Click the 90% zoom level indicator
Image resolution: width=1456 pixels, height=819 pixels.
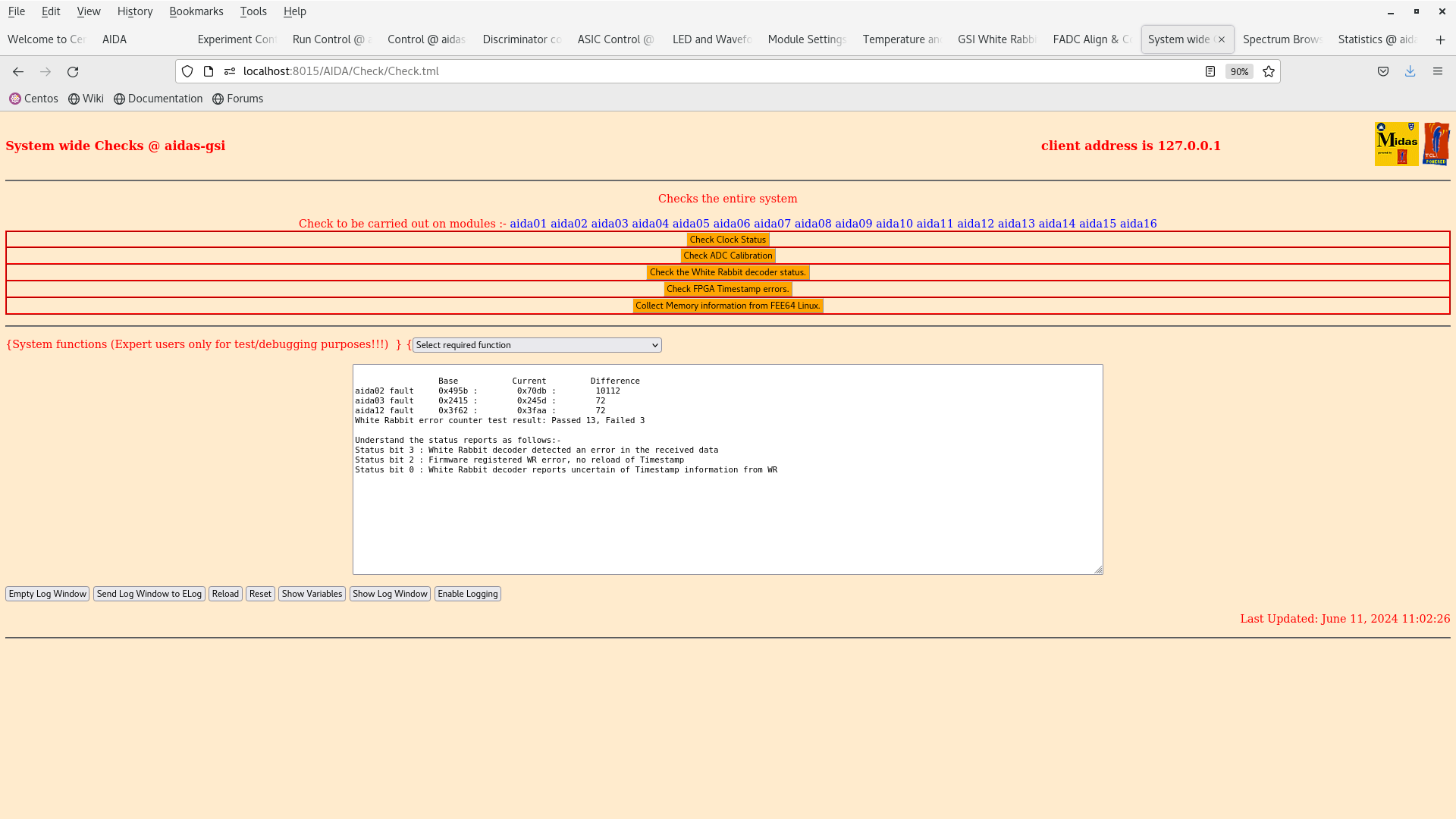click(1239, 71)
